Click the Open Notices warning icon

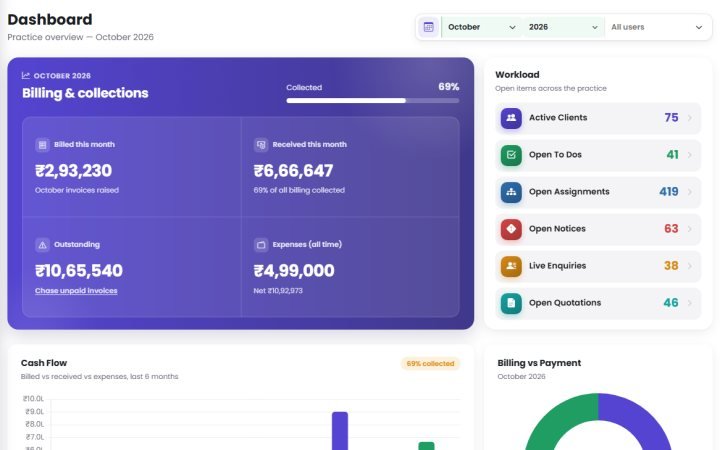pos(511,229)
